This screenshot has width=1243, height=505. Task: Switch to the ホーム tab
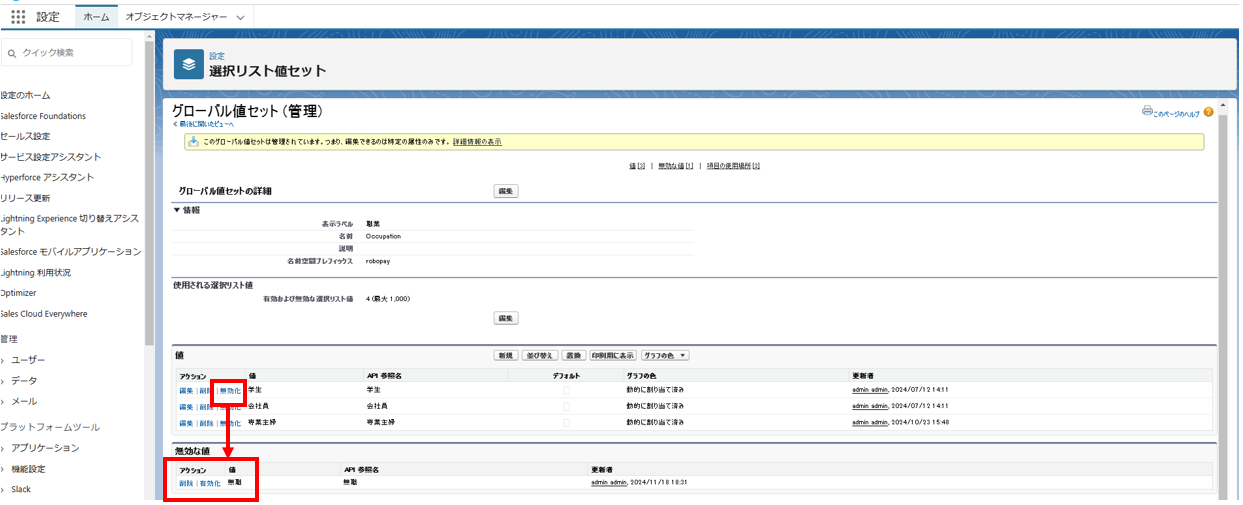pyautogui.click(x=96, y=17)
